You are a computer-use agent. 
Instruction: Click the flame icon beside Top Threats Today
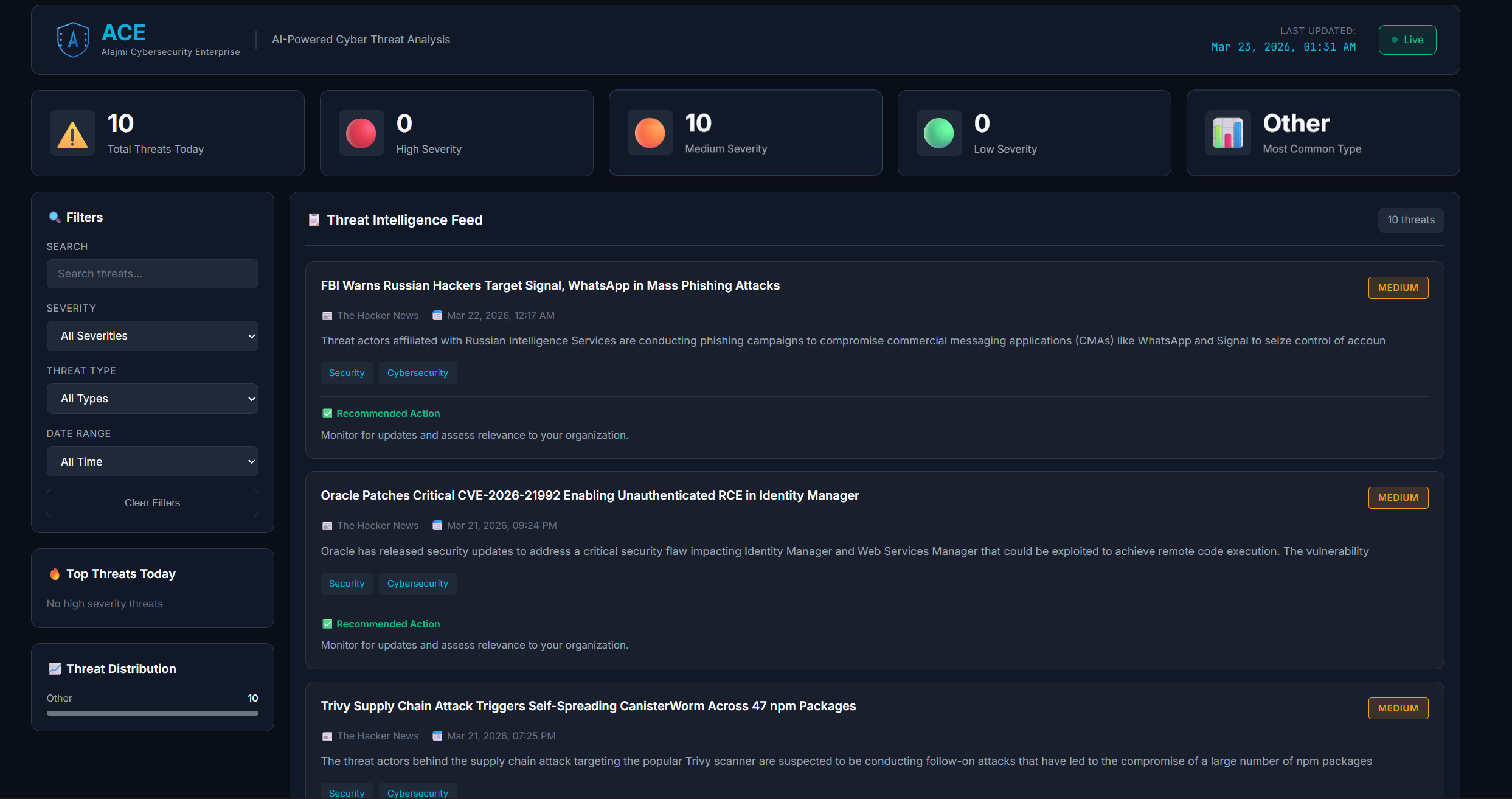pos(55,574)
